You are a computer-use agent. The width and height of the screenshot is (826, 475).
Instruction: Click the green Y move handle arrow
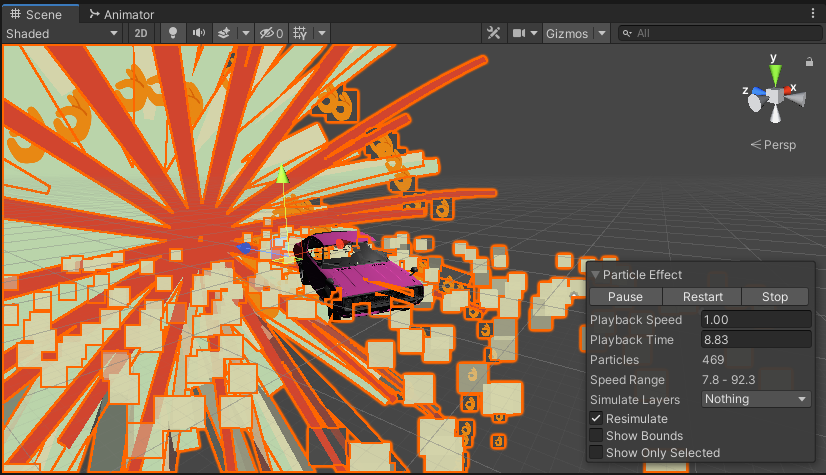[283, 175]
